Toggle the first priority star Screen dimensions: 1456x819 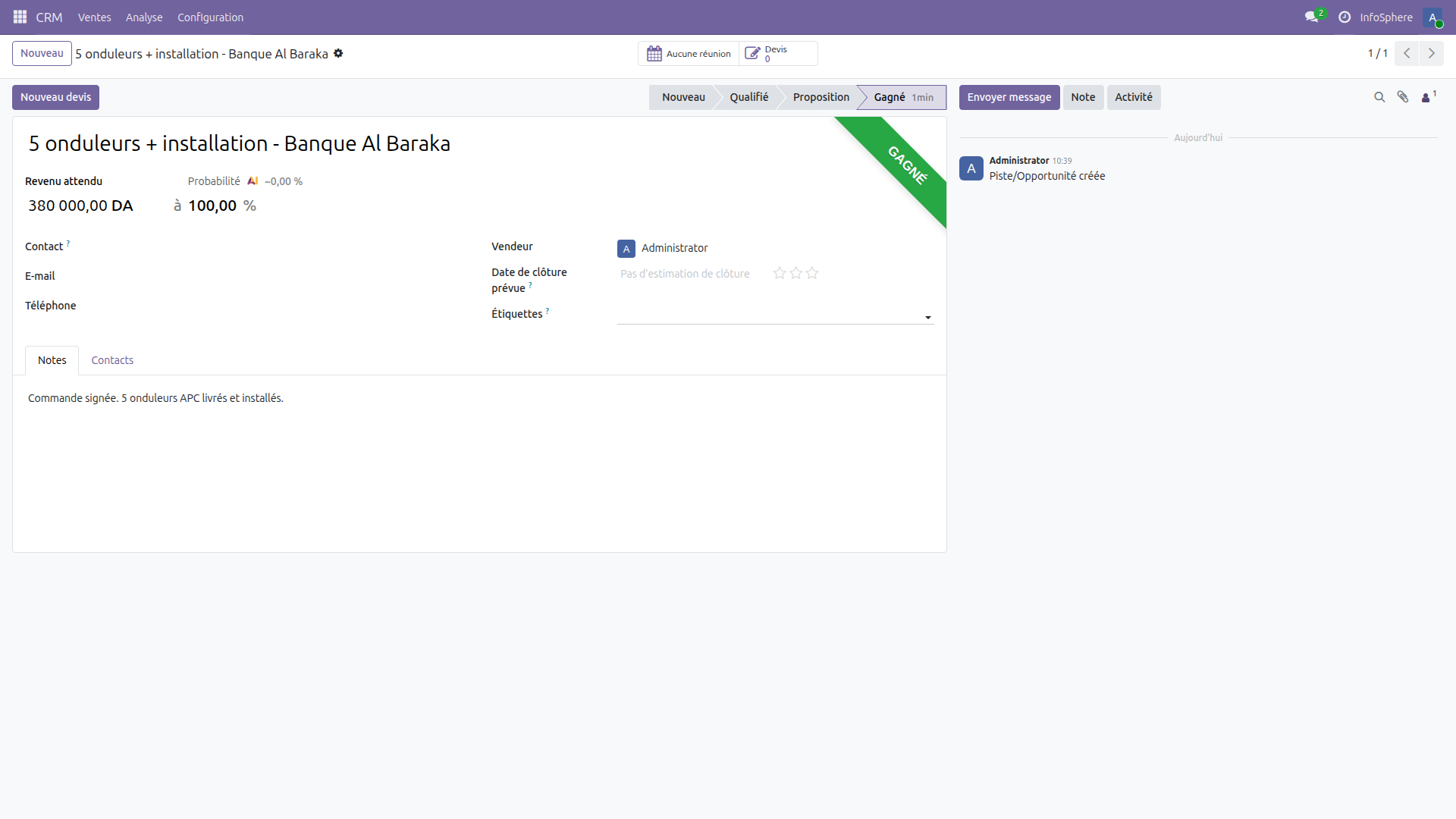pyautogui.click(x=779, y=273)
